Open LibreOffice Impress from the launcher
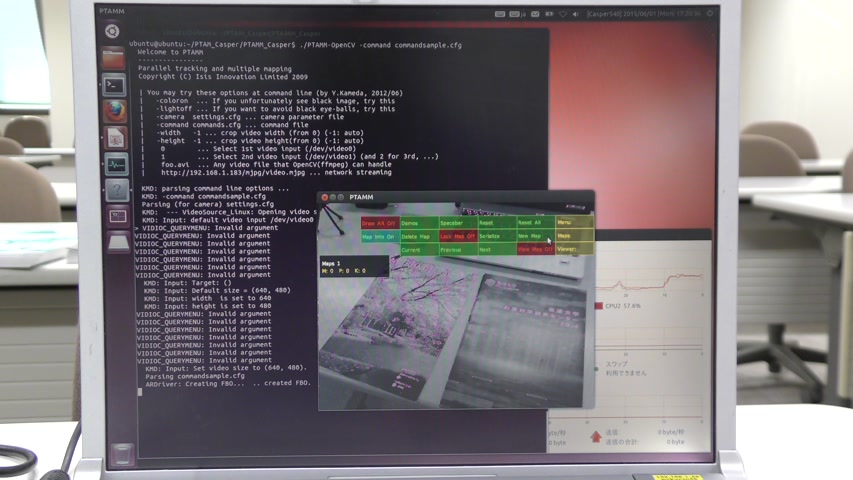Viewport: 853px width, 480px height. coord(116,138)
